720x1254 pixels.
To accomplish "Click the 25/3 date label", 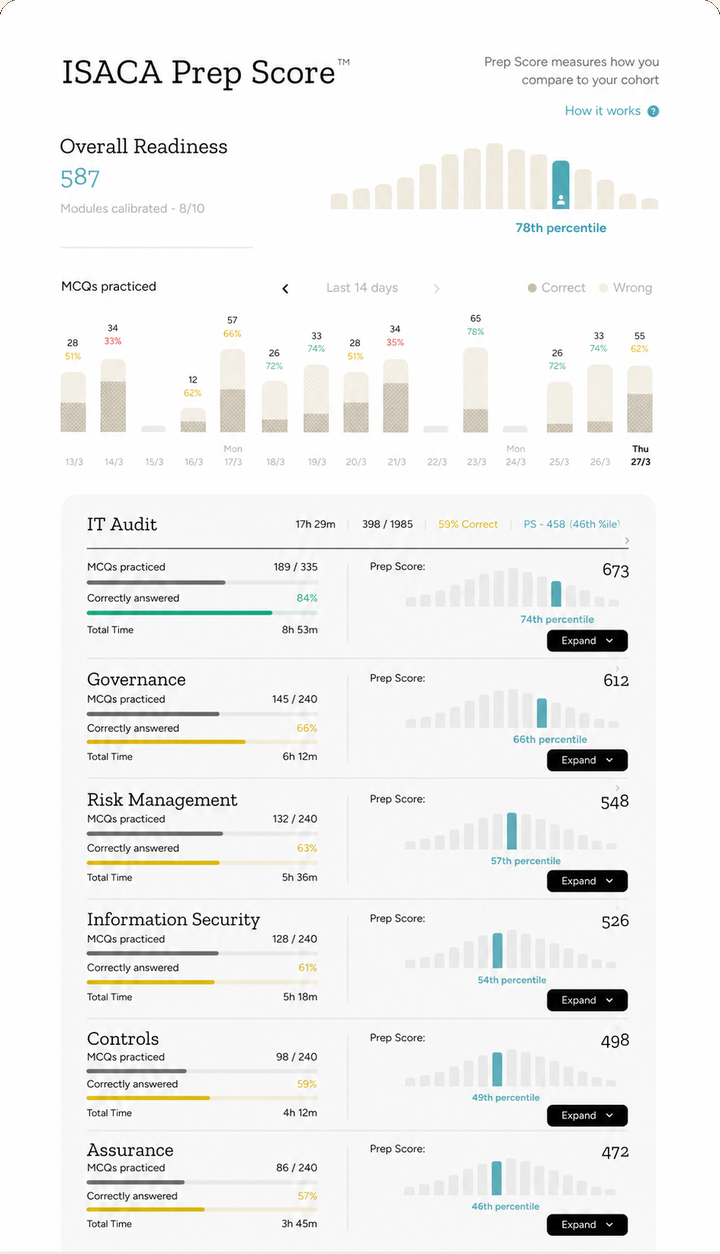I will click(x=559, y=462).
